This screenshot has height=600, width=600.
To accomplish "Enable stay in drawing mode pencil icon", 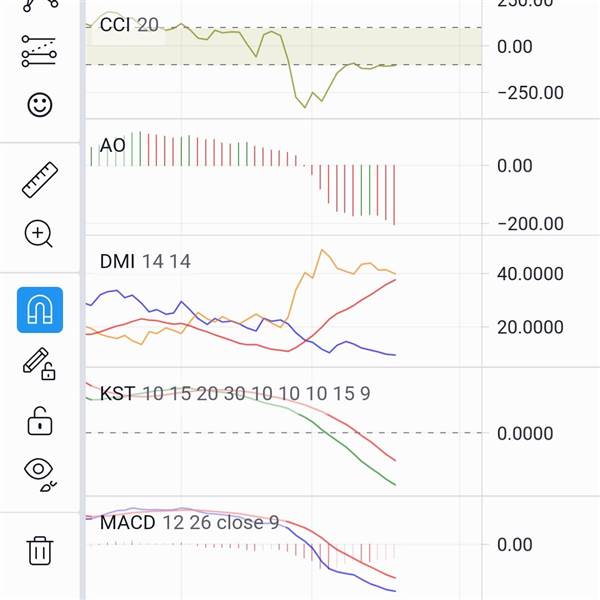I will 39,364.
